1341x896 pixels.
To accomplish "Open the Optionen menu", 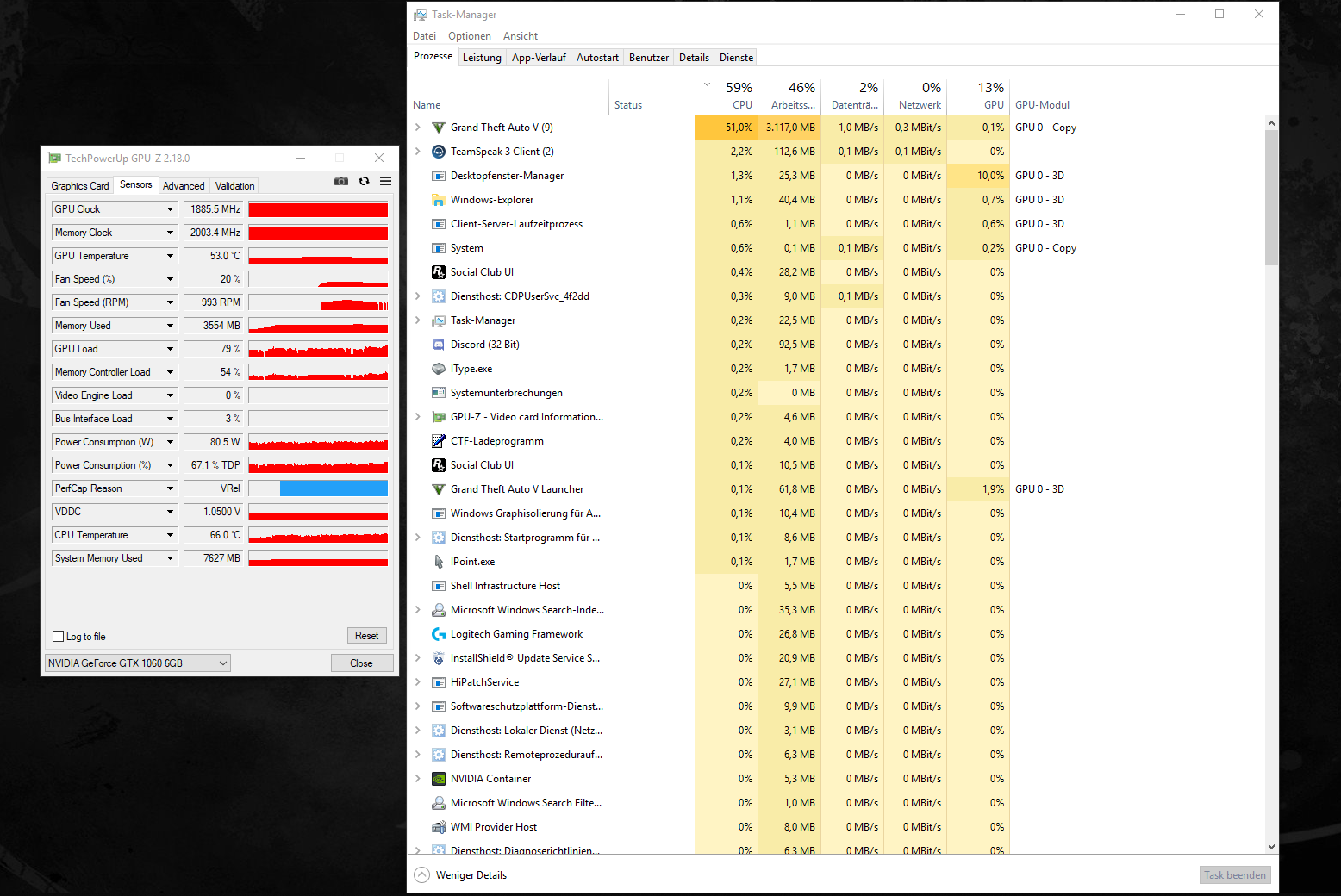I will tap(470, 36).
